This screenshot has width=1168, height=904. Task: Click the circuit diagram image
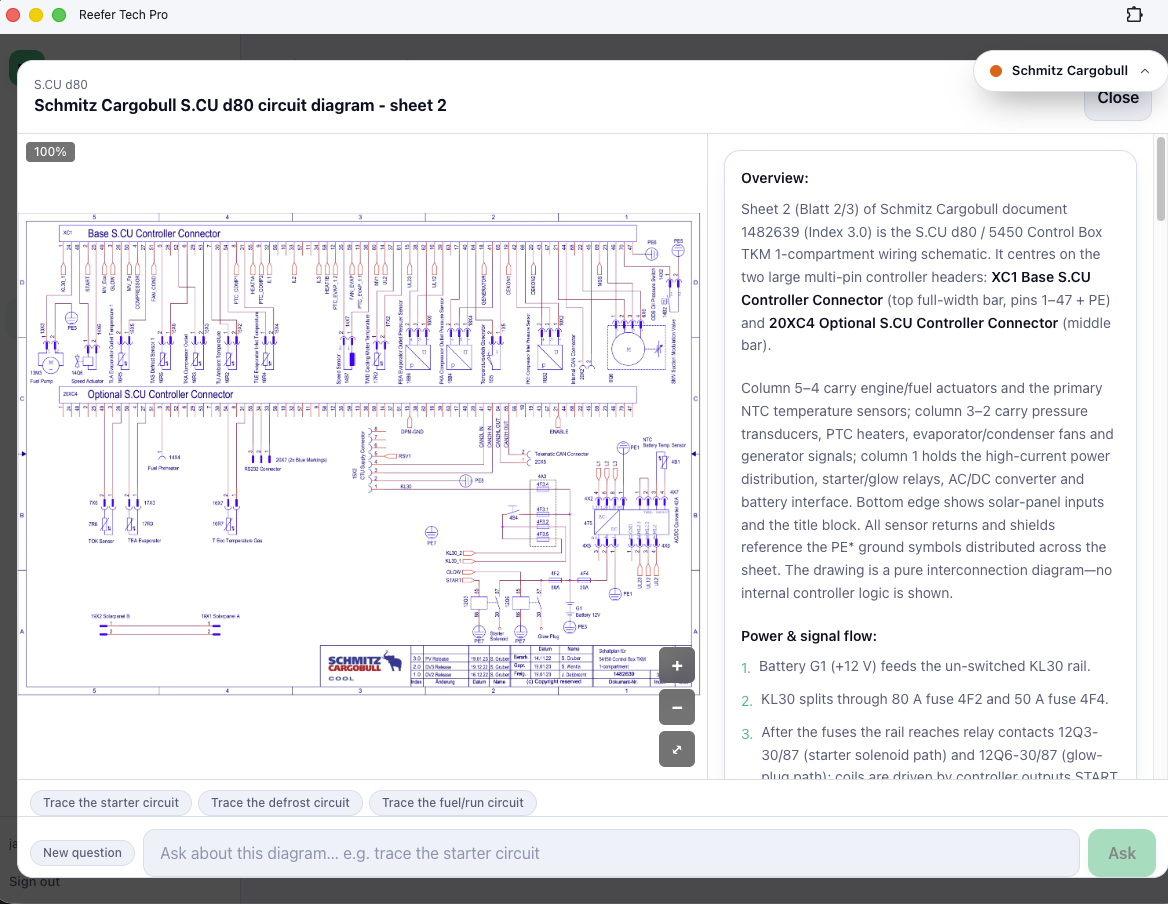[x=359, y=454]
